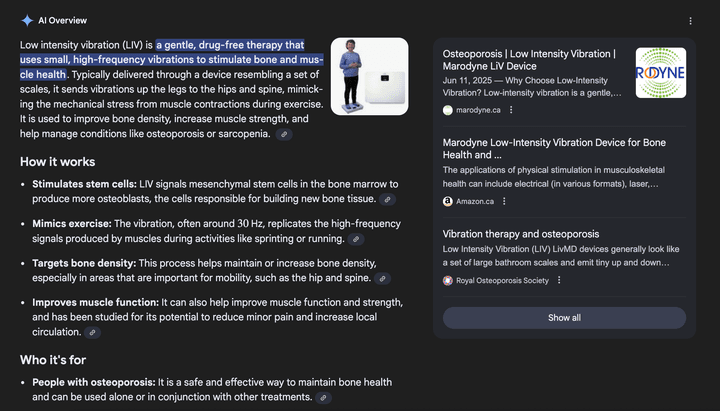This screenshot has height=411, width=720.
Task: Click the AI Overview sparkle icon
Action: (x=27, y=20)
